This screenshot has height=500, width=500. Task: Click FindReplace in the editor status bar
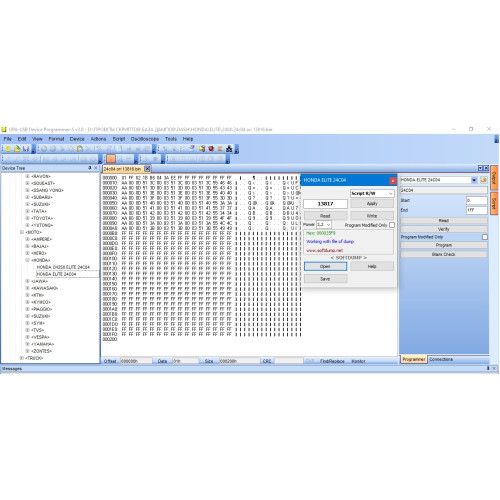click(332, 361)
